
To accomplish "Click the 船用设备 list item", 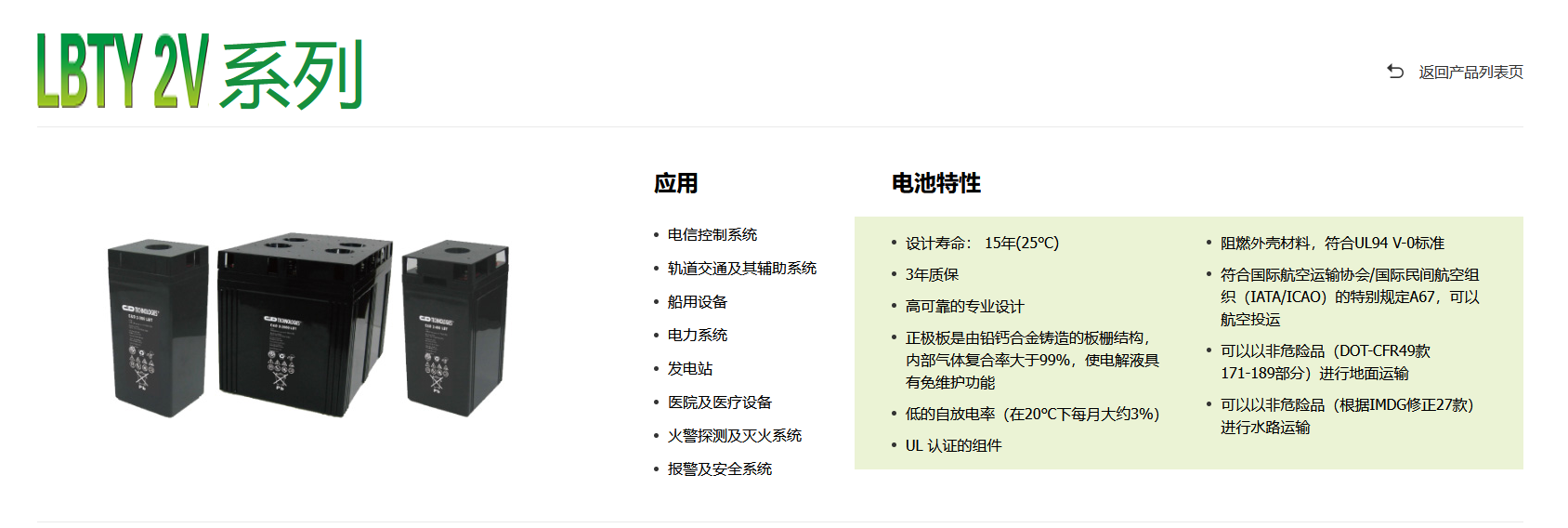I will tap(698, 301).
